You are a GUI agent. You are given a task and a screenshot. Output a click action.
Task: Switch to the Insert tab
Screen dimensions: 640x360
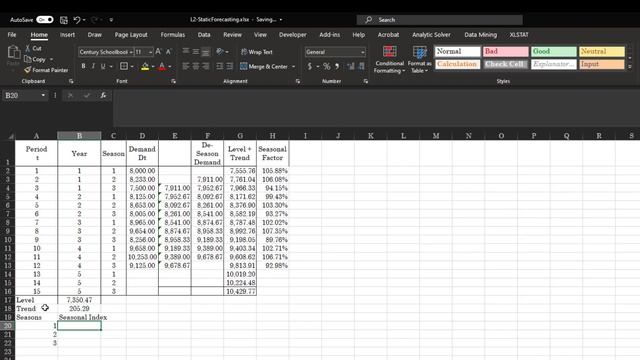coord(67,35)
